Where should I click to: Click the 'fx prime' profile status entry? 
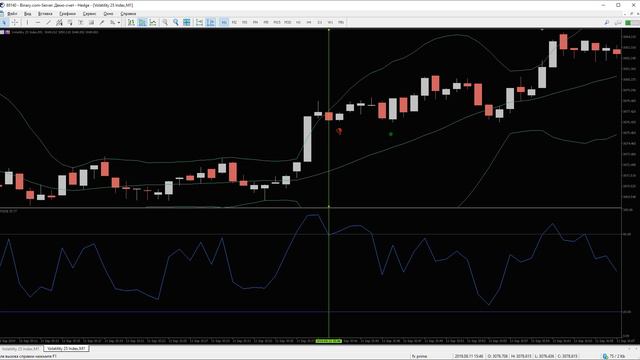[419, 356]
